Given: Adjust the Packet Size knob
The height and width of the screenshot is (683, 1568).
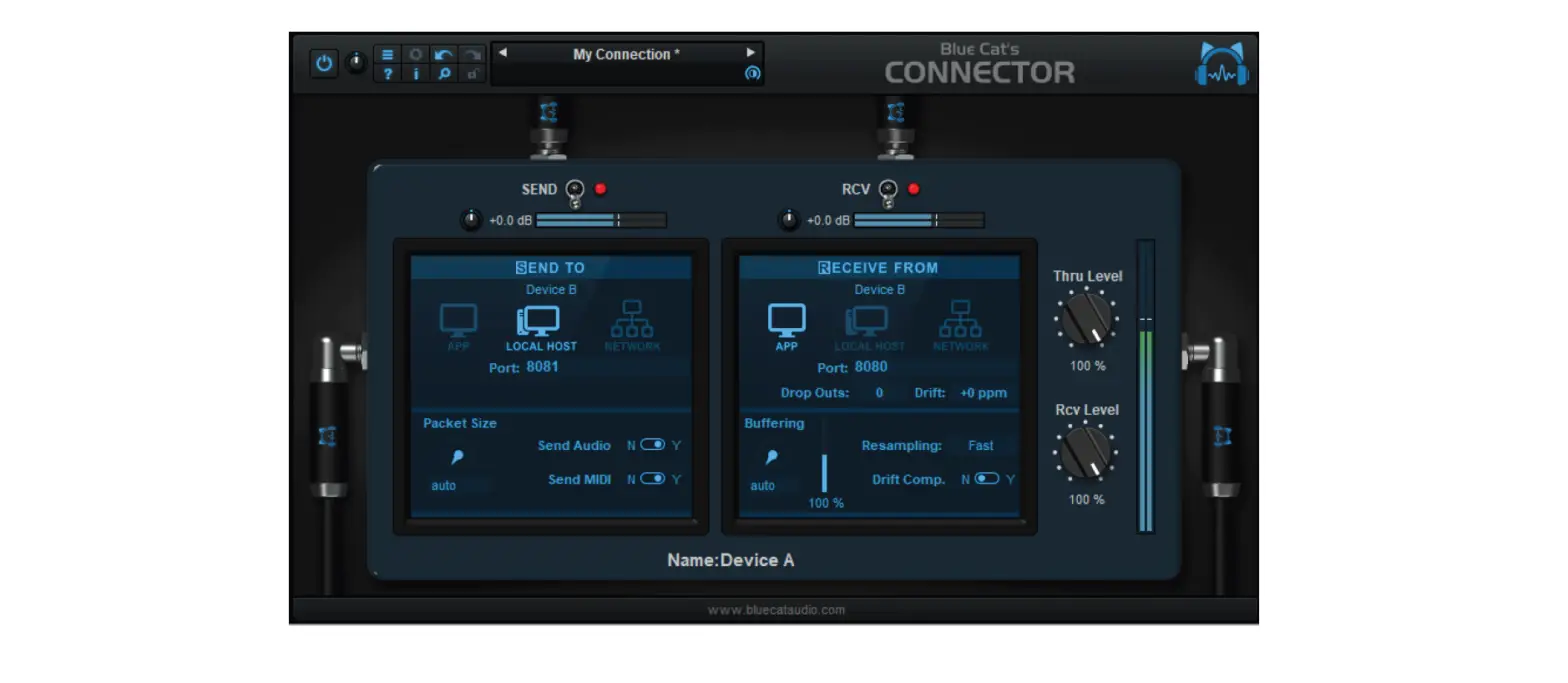Looking at the screenshot, I should pyautogui.click(x=457, y=457).
